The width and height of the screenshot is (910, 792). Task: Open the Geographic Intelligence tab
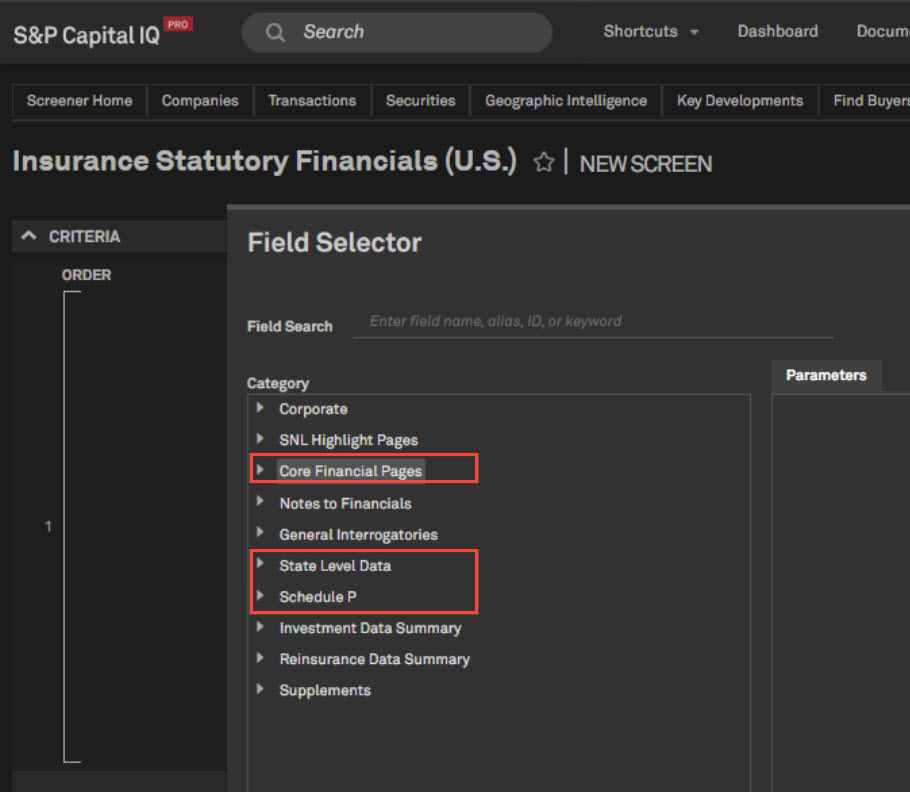coord(566,101)
